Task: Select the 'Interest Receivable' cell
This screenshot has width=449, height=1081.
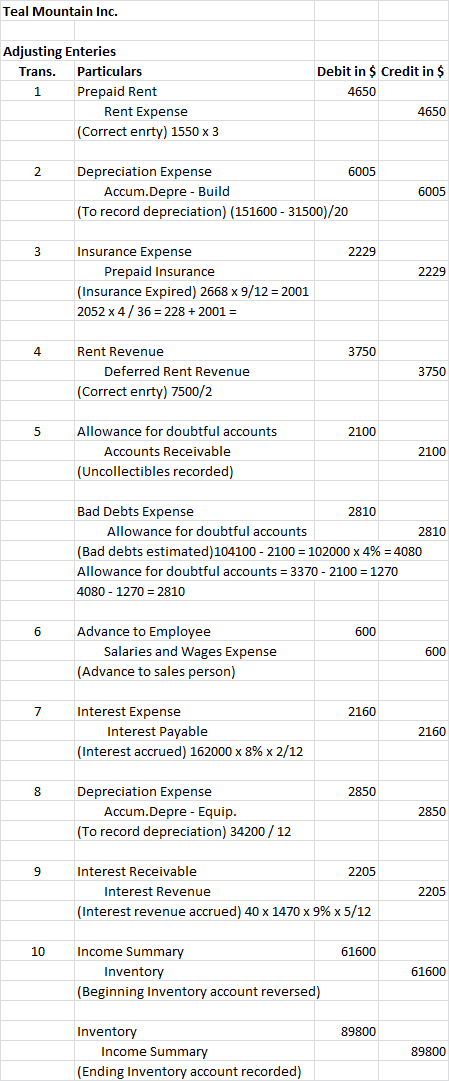Action: (x=137, y=871)
